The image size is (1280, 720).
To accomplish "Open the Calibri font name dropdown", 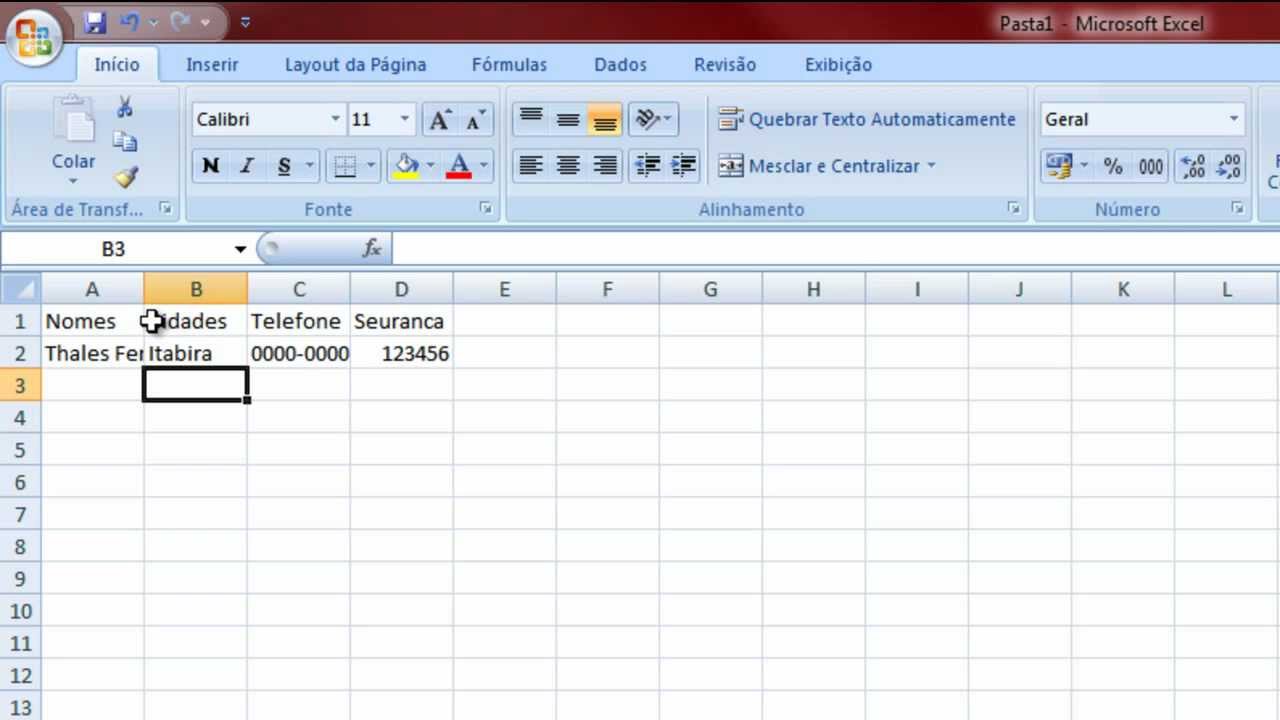I will tap(336, 119).
